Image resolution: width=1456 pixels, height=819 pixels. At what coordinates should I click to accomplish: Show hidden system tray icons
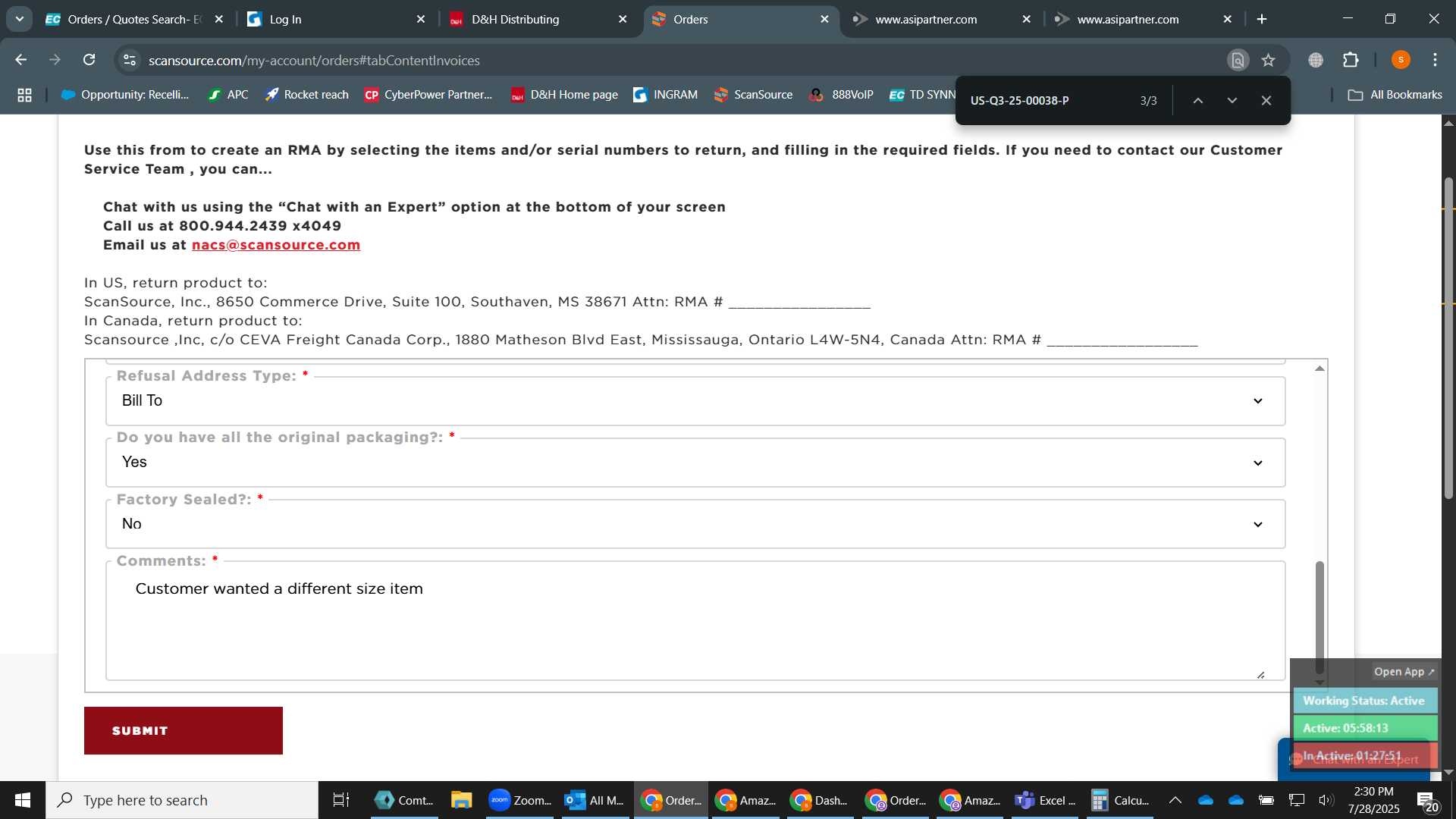(1175, 800)
